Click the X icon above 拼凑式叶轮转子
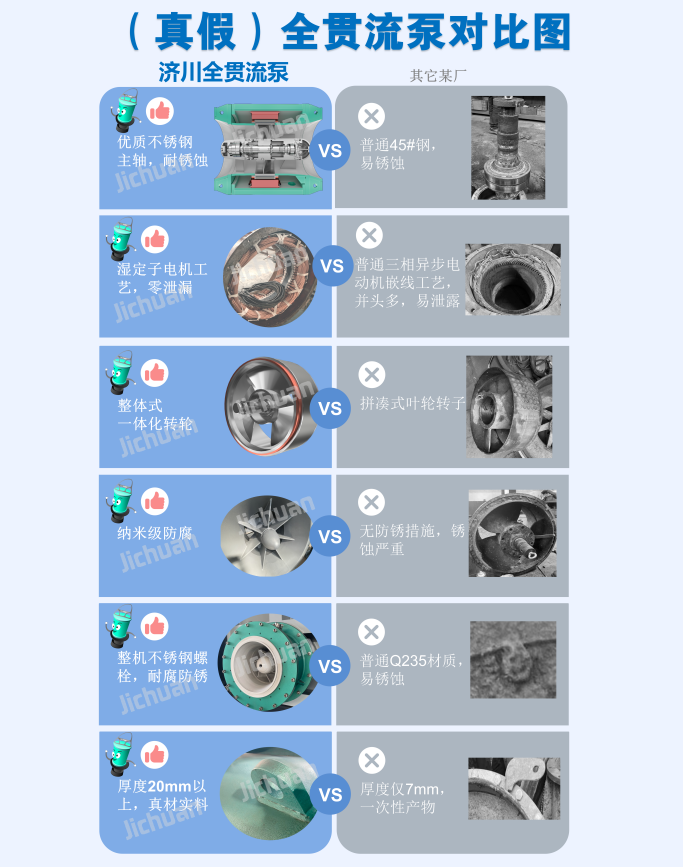683x867 pixels. pos(372,374)
